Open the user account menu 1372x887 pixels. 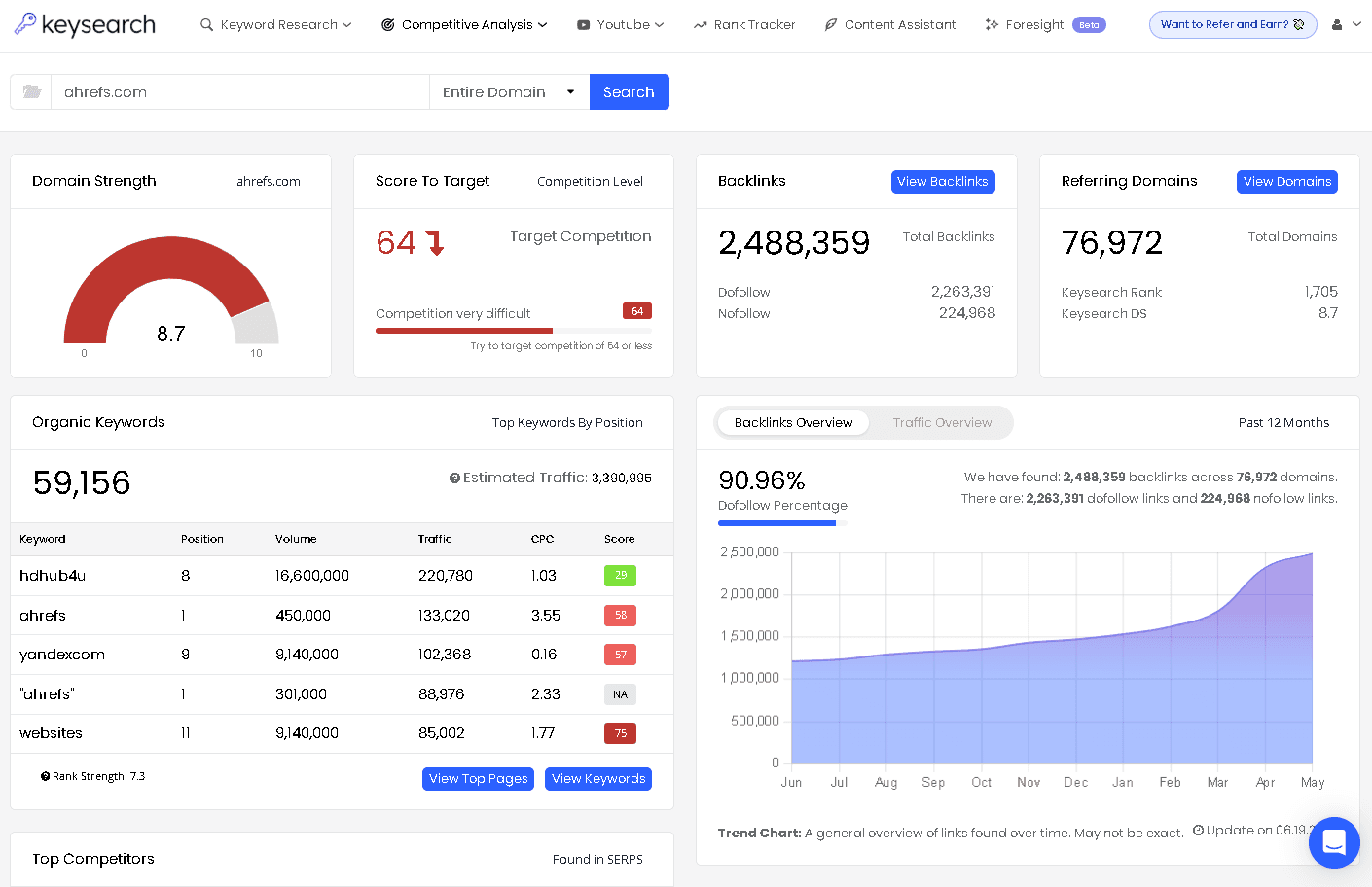coord(1346,24)
